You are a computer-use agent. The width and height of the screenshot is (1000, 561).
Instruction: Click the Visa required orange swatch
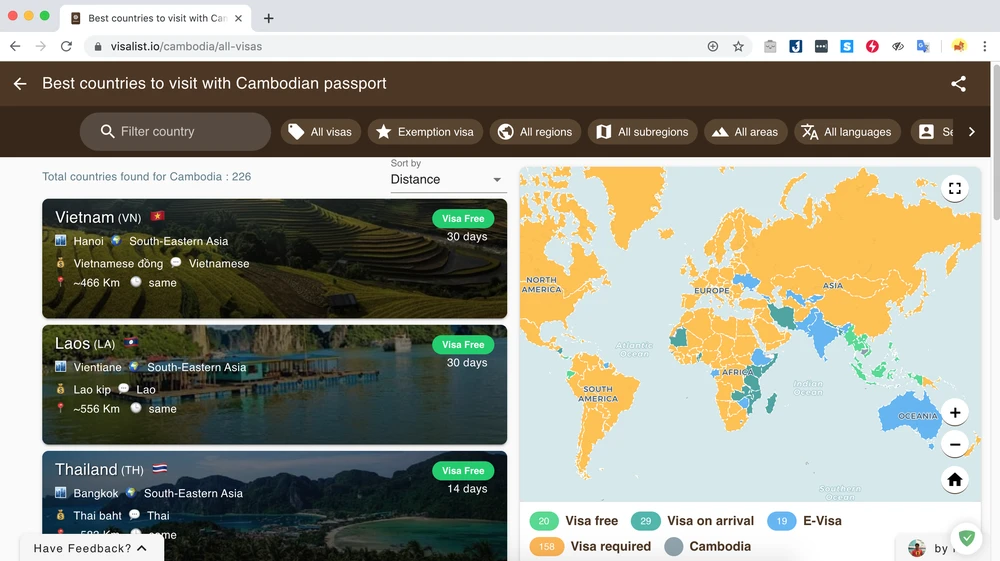[x=547, y=547]
